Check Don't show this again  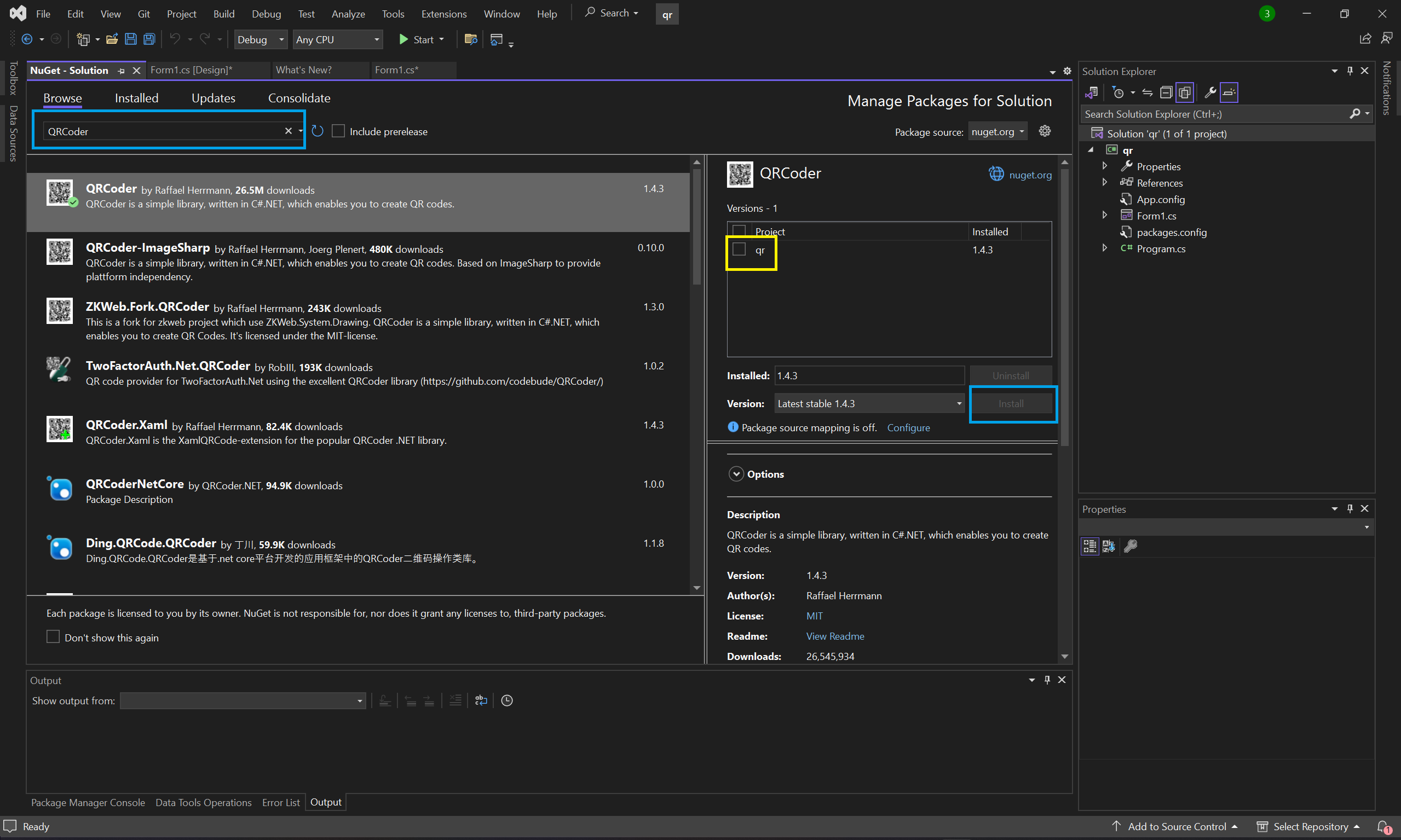[53, 637]
